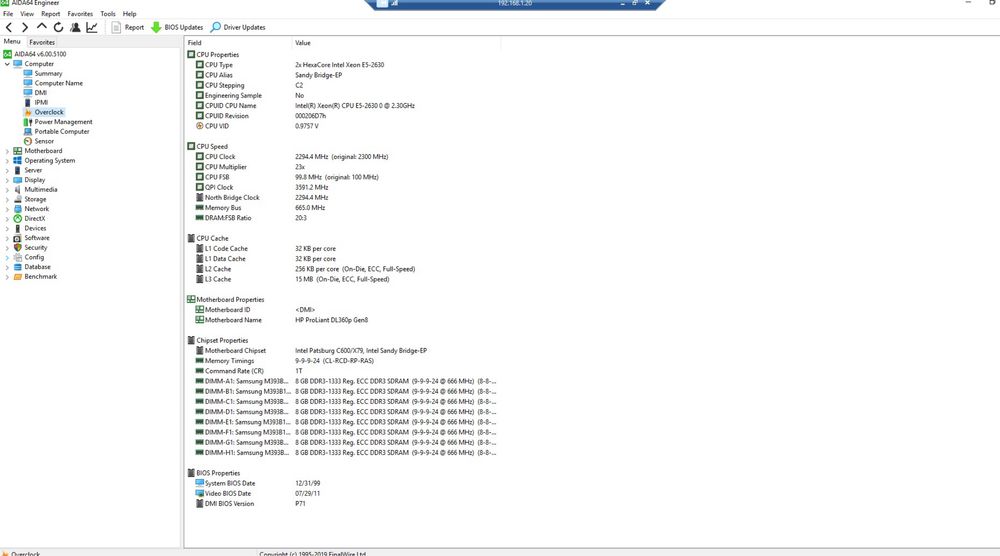Select the CPU Clock row
Image resolution: width=1000 pixels, height=556 pixels.
(x=343, y=157)
